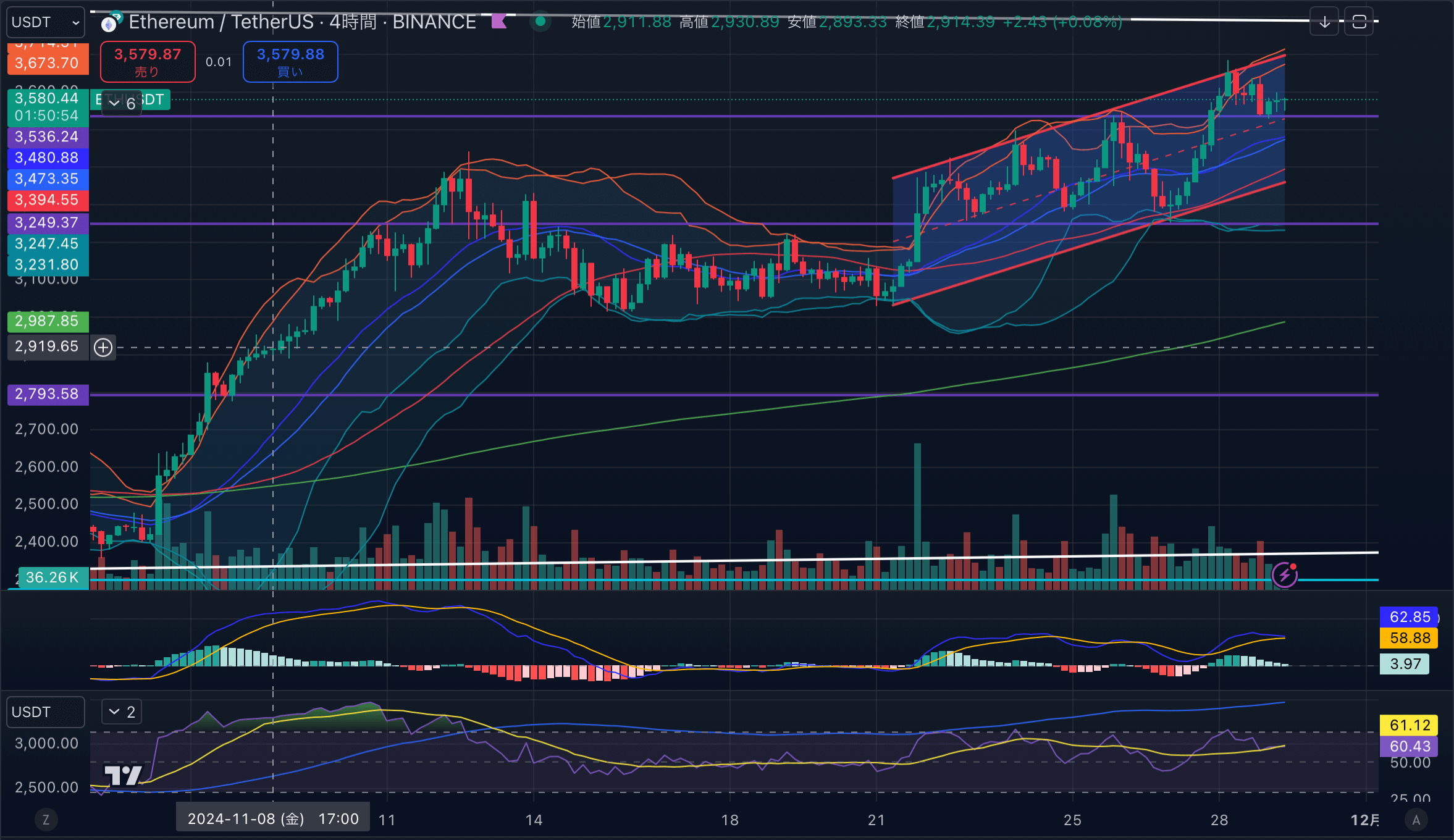Click the 3,579.88 買い buy button

pyautogui.click(x=290, y=62)
